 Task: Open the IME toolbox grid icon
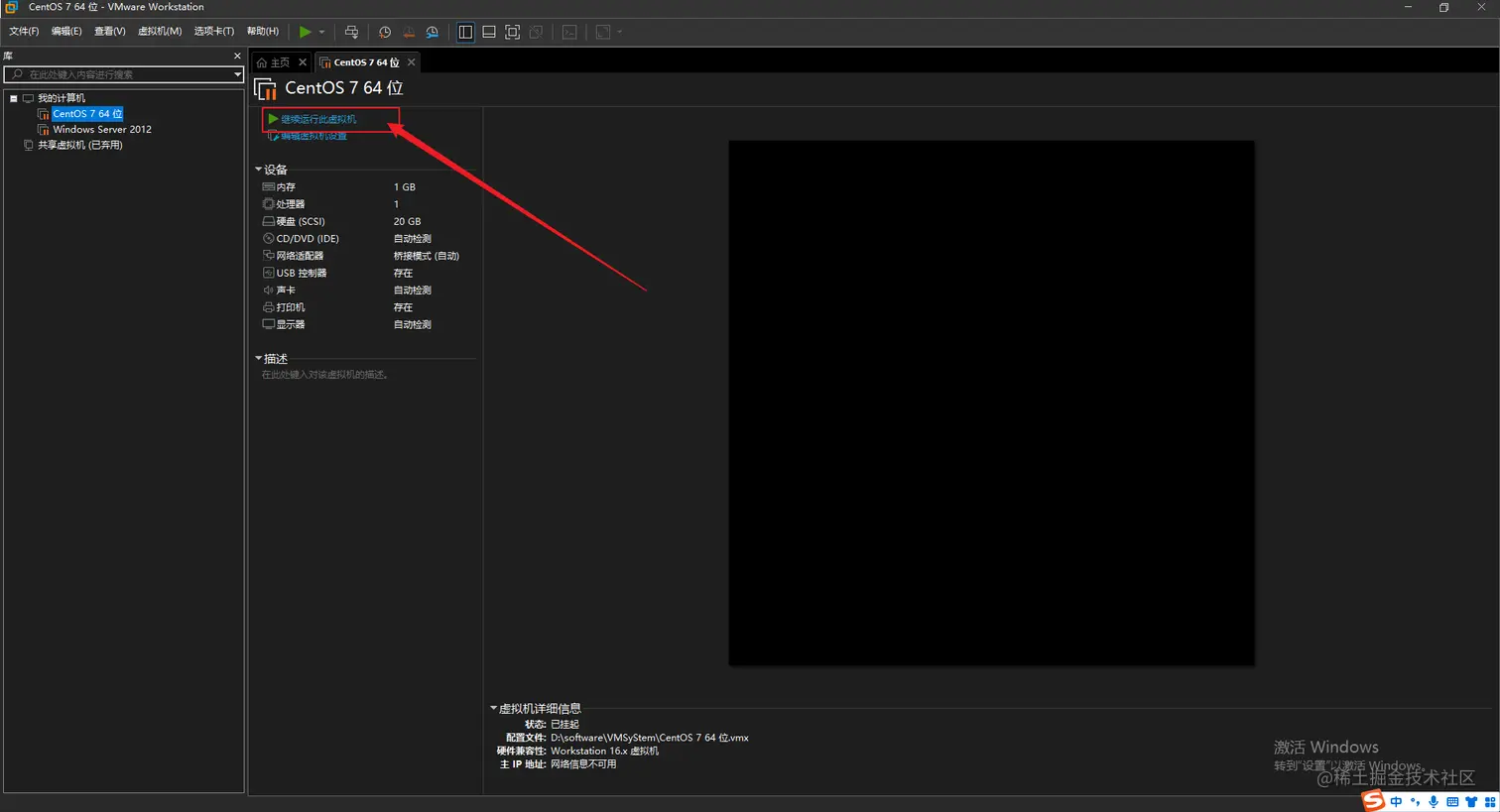tap(1489, 801)
